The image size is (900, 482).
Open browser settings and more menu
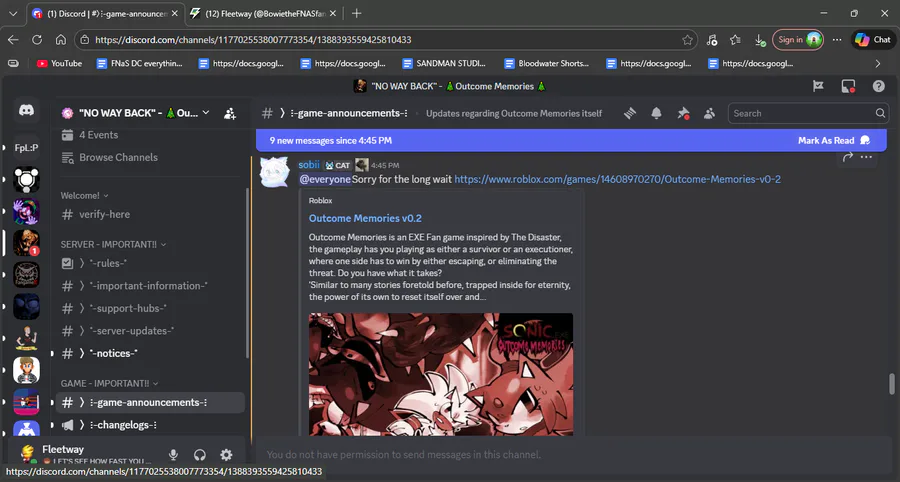[x=837, y=40]
